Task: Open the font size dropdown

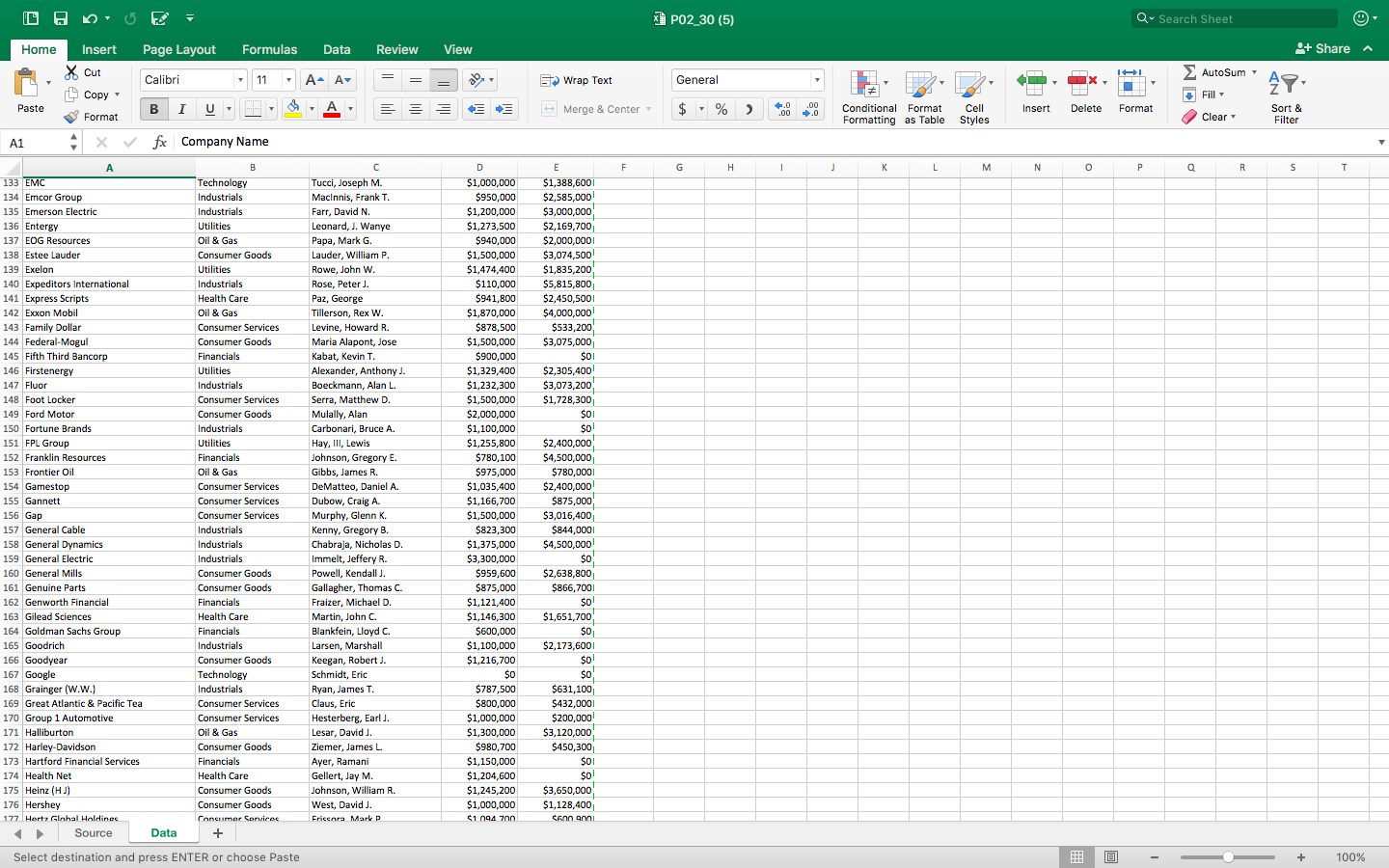Action: [x=288, y=80]
